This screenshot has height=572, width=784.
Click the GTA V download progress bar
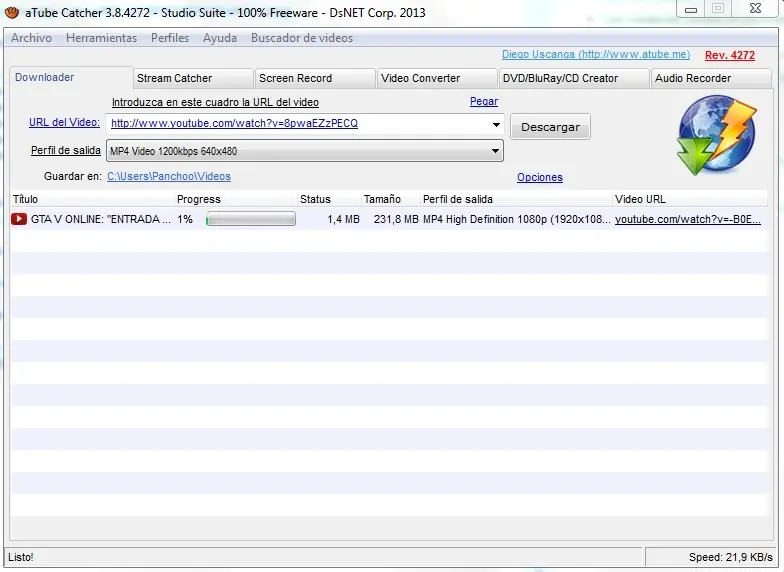tap(250, 219)
